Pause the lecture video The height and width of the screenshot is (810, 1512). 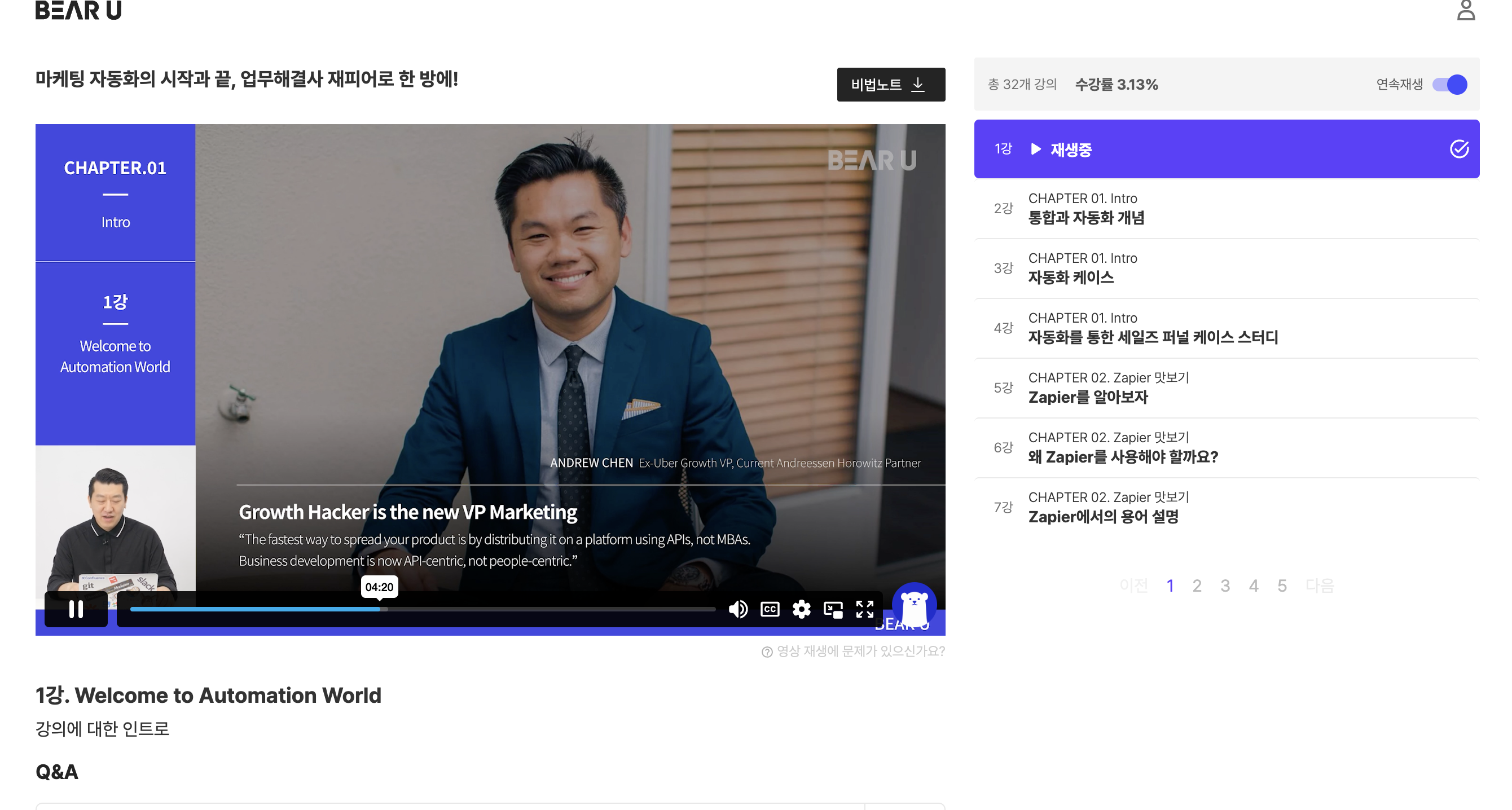pyautogui.click(x=76, y=609)
